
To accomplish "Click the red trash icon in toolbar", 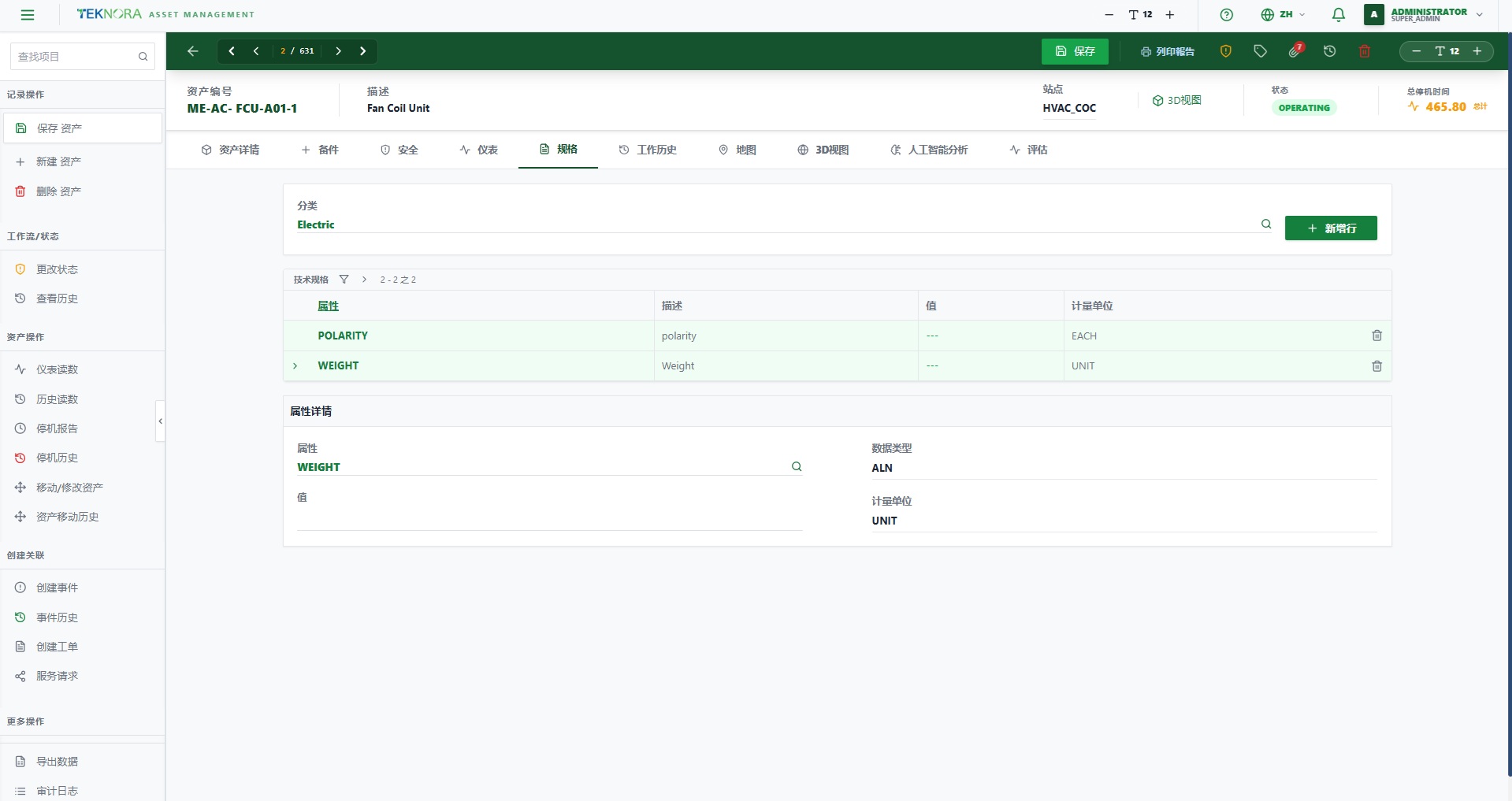I will tap(1365, 51).
